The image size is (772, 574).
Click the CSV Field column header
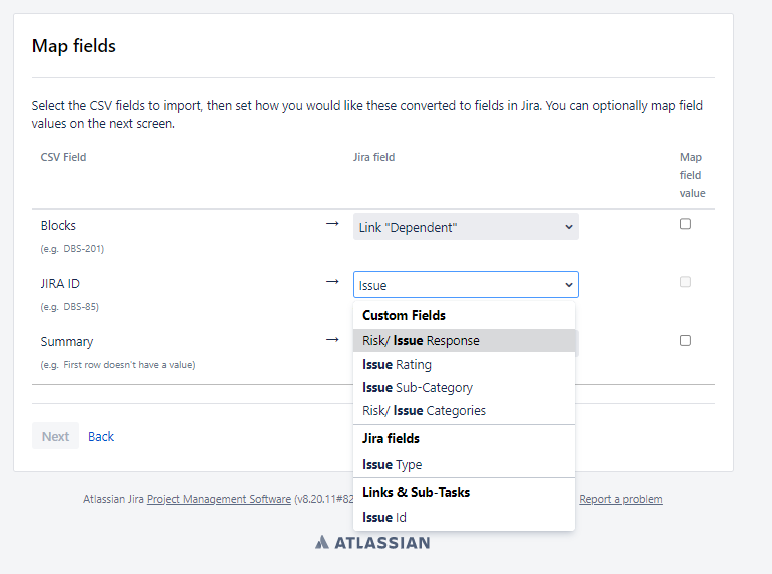point(63,157)
